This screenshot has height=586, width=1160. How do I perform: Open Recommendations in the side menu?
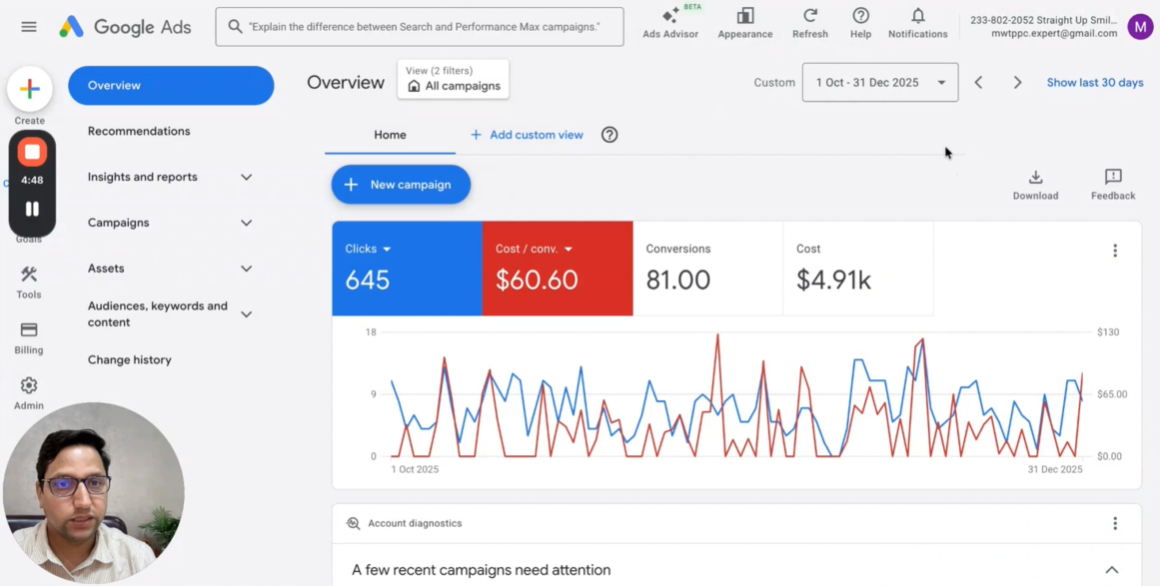139,131
